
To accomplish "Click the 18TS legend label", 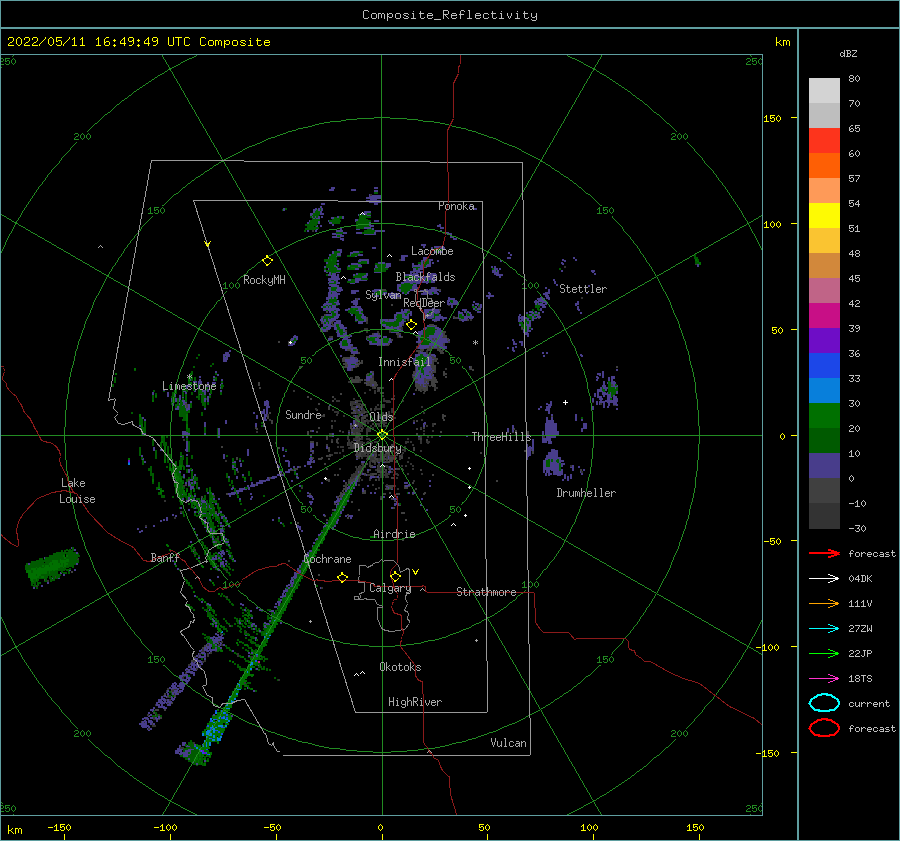I will (x=860, y=679).
